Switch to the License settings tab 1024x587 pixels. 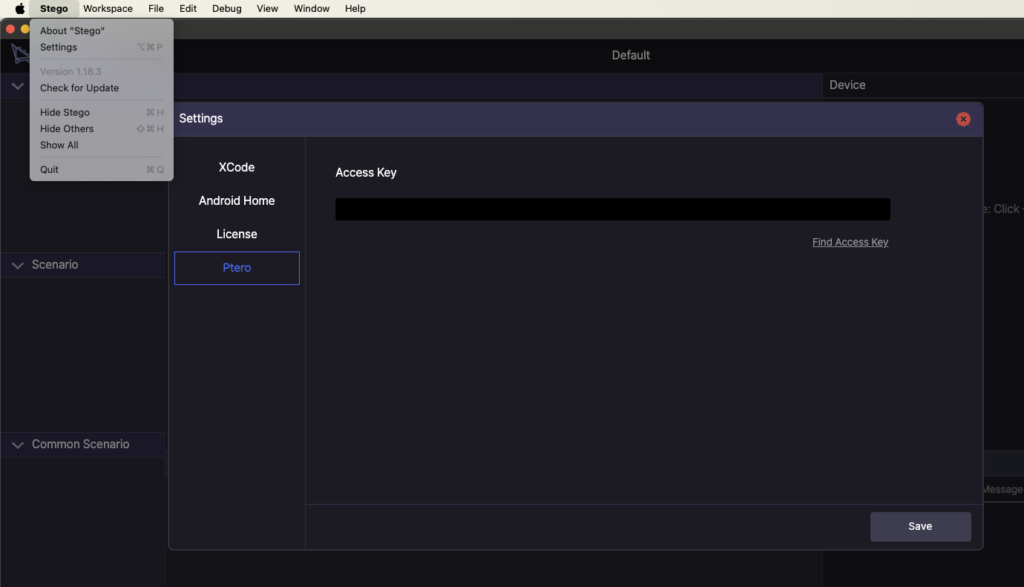[x=236, y=234]
